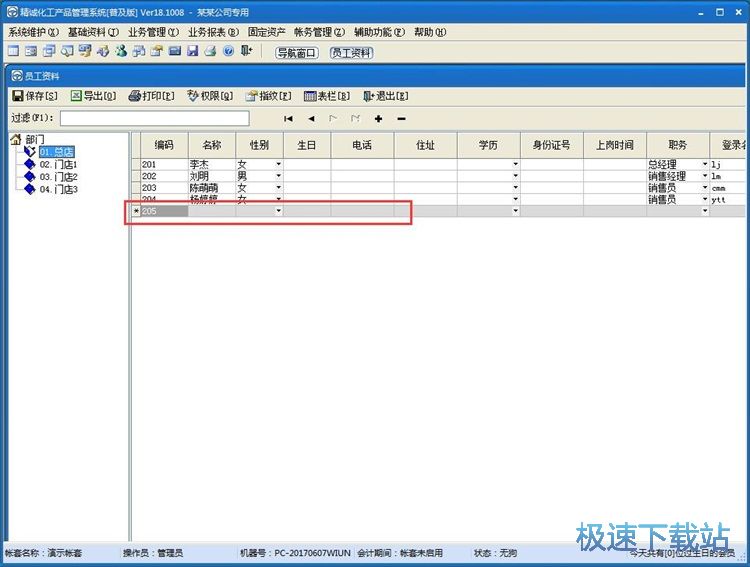750x567 pixels.
Task: Export the list using 导出[O]
Action: point(93,96)
